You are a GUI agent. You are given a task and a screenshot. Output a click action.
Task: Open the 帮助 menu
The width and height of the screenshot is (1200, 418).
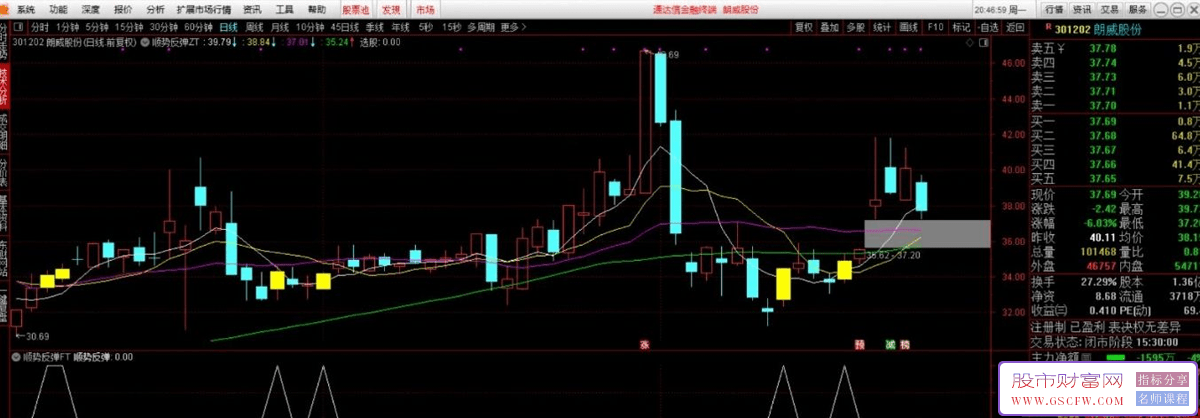pyautogui.click(x=317, y=8)
